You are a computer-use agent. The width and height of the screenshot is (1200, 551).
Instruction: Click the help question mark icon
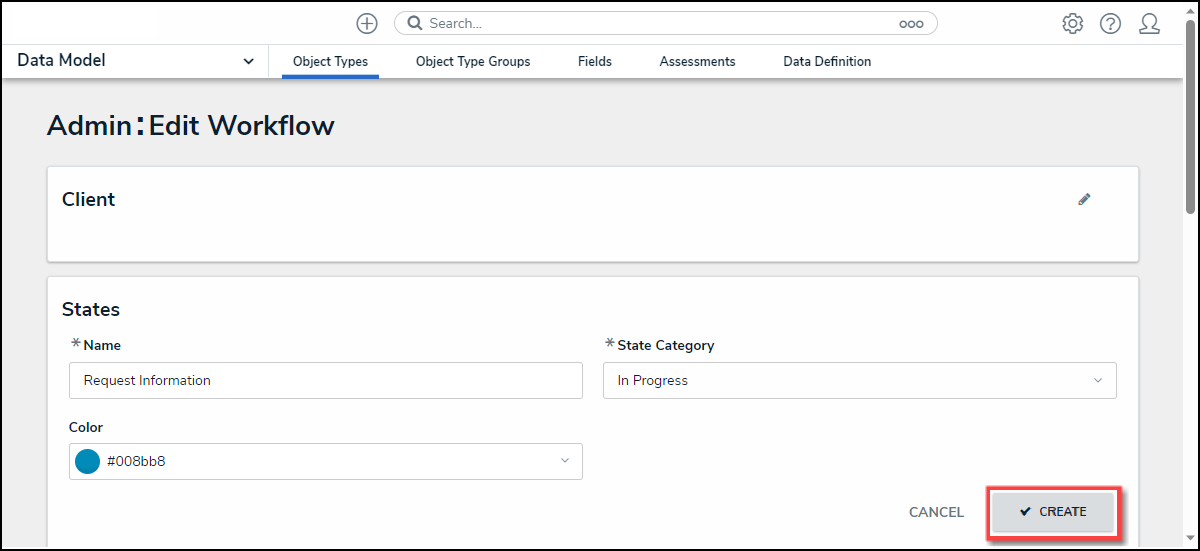click(1110, 24)
